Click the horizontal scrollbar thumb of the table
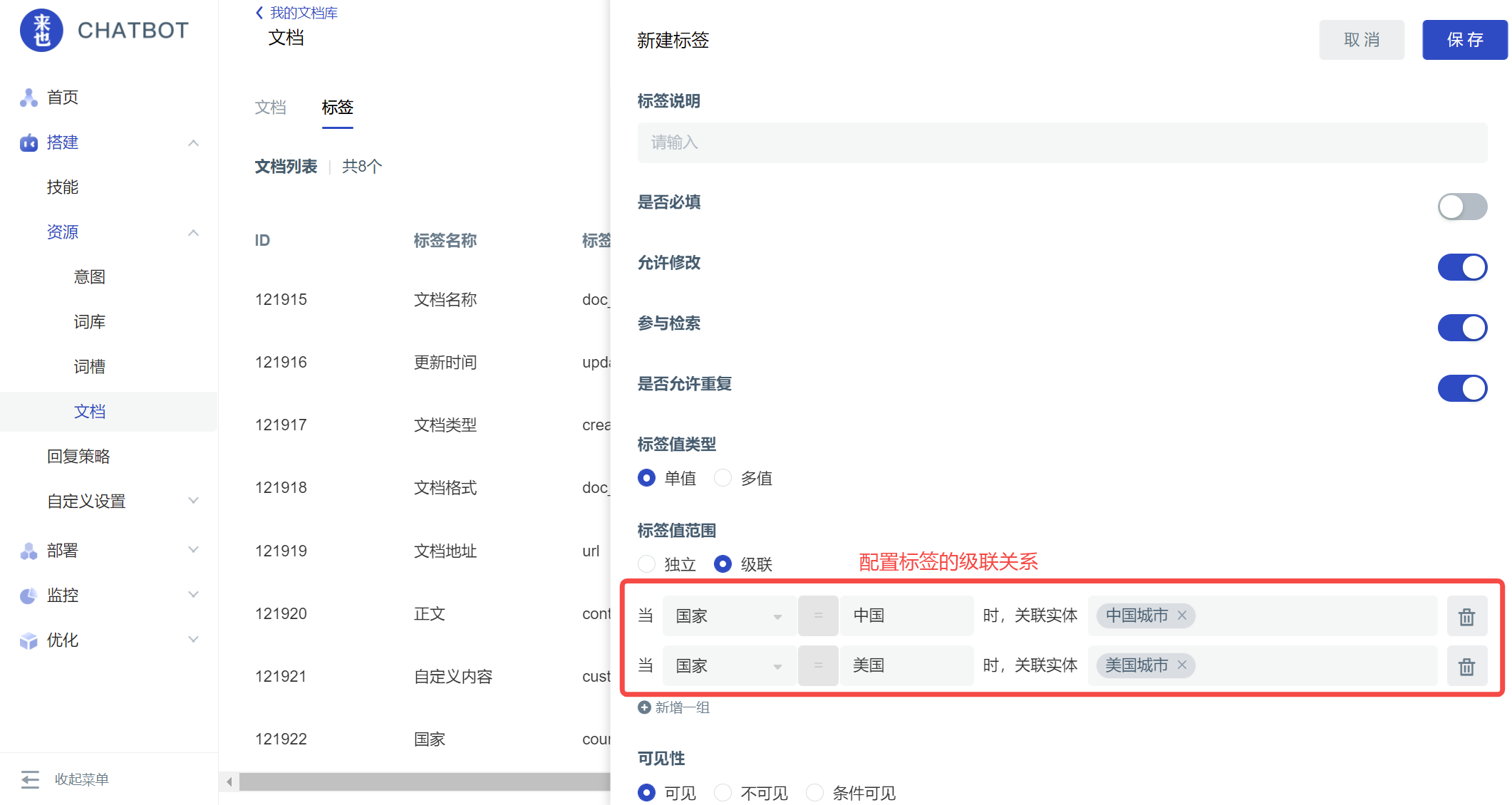The height and width of the screenshot is (805, 1512). (425, 781)
